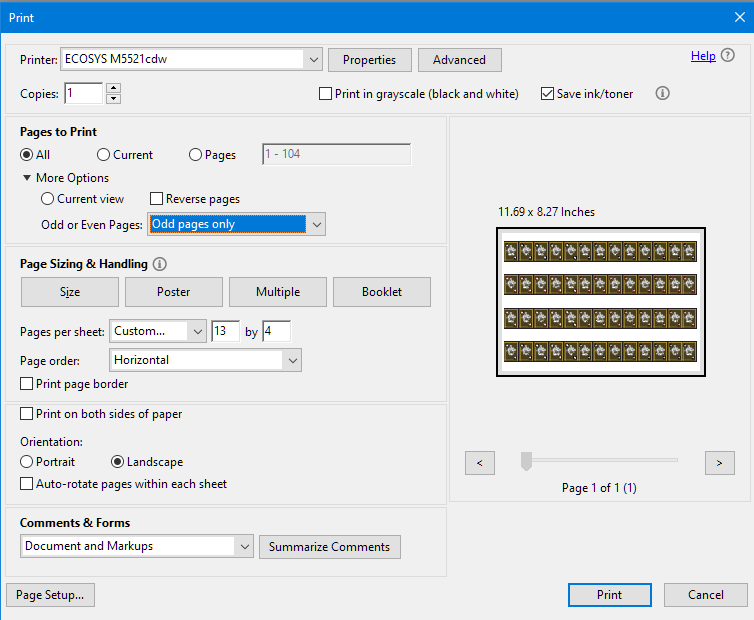This screenshot has height=620, width=754.
Task: Click the Print button
Action: (x=609, y=594)
